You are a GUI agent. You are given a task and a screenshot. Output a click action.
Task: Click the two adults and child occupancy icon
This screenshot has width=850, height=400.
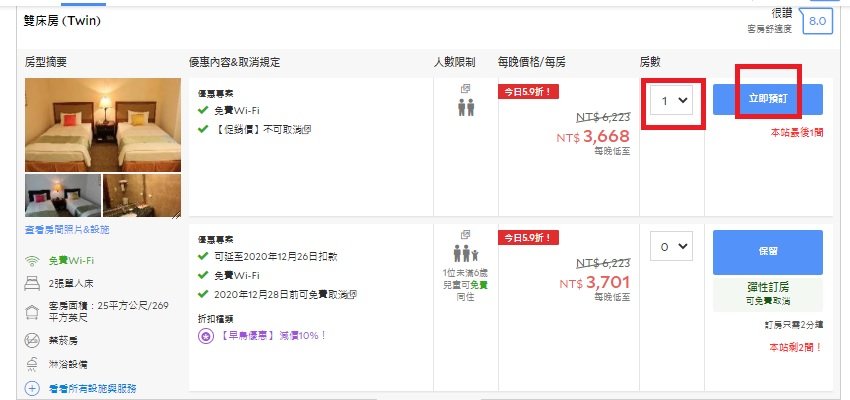466,253
